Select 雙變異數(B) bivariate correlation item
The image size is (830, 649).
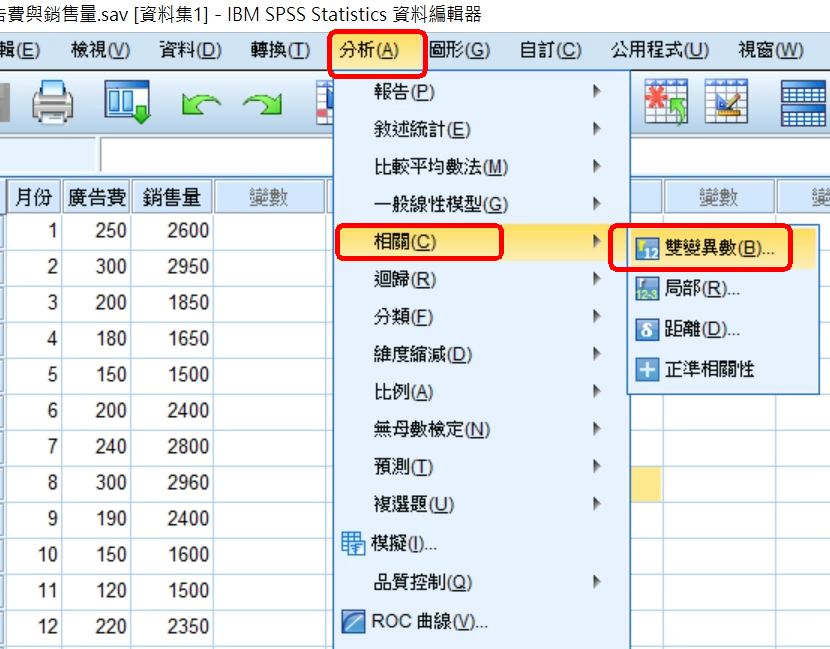click(704, 249)
